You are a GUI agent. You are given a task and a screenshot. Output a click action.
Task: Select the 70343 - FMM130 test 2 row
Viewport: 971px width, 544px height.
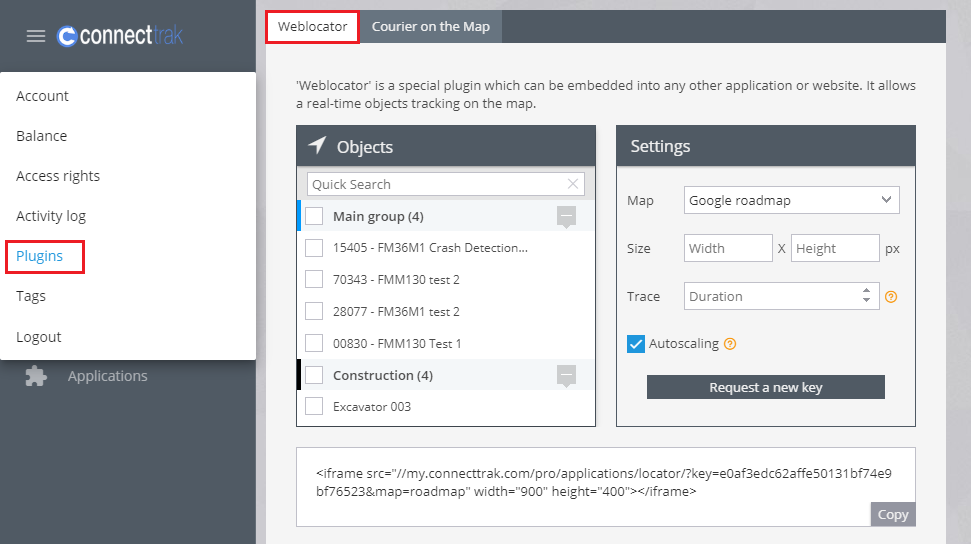[x=446, y=279]
